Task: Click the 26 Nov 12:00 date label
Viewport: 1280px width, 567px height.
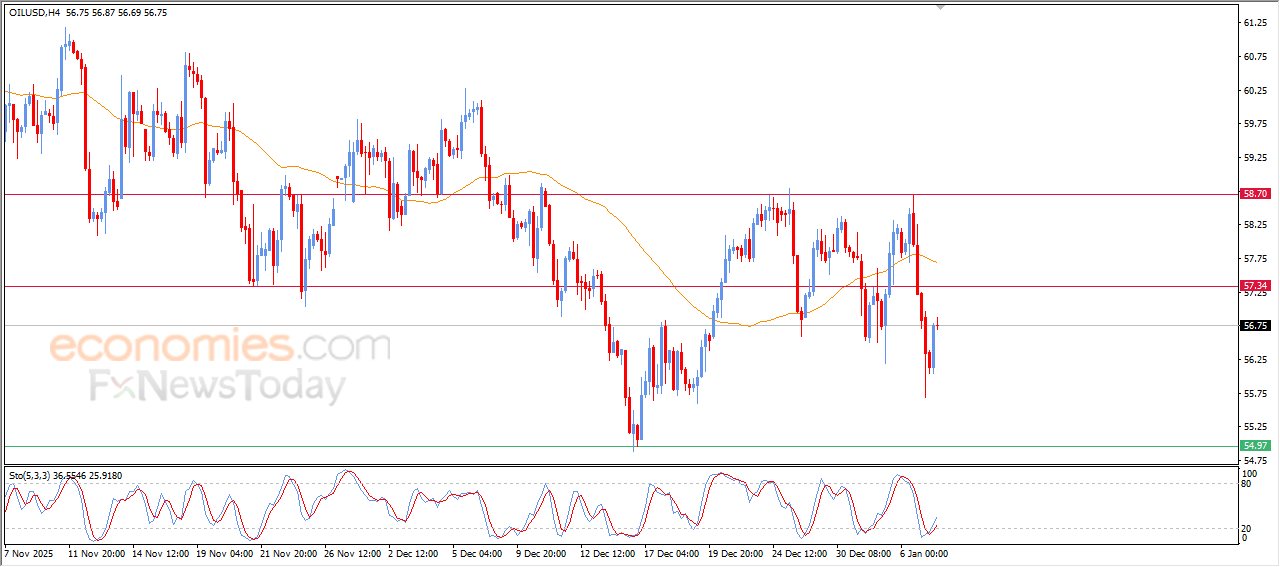Action: pos(352,553)
